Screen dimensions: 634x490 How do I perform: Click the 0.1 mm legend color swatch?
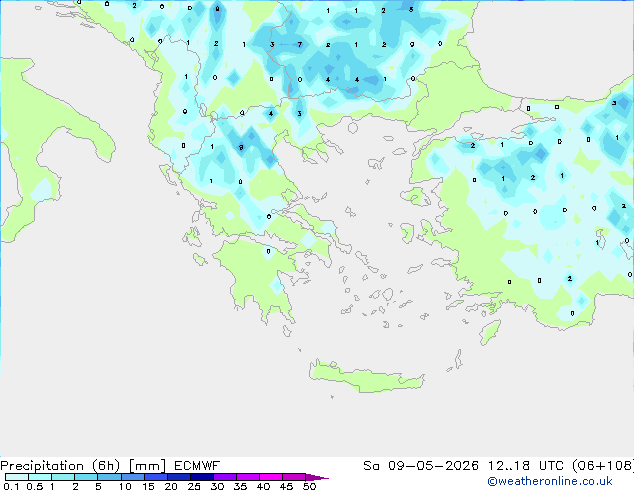pyautogui.click(x=17, y=477)
